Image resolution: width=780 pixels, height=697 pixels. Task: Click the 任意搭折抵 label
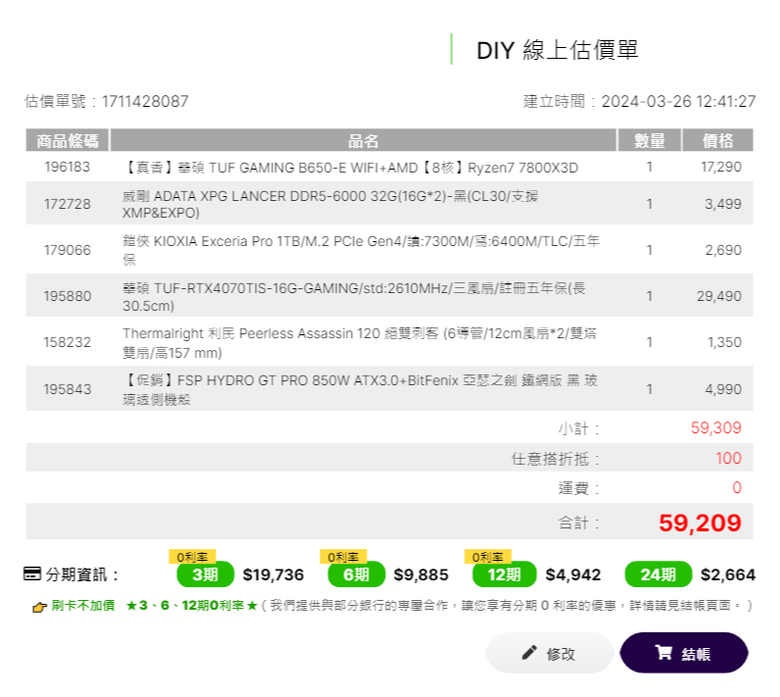pos(555,459)
